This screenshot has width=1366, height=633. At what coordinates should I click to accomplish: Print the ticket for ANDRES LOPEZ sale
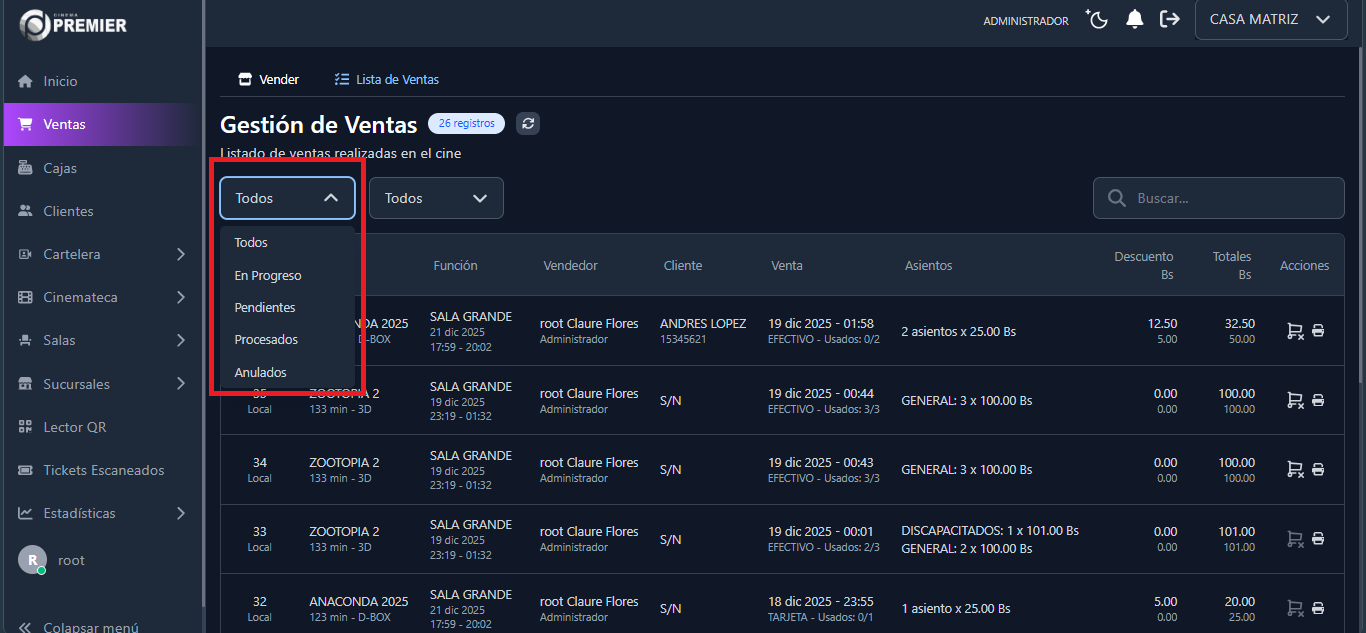pos(1318,331)
